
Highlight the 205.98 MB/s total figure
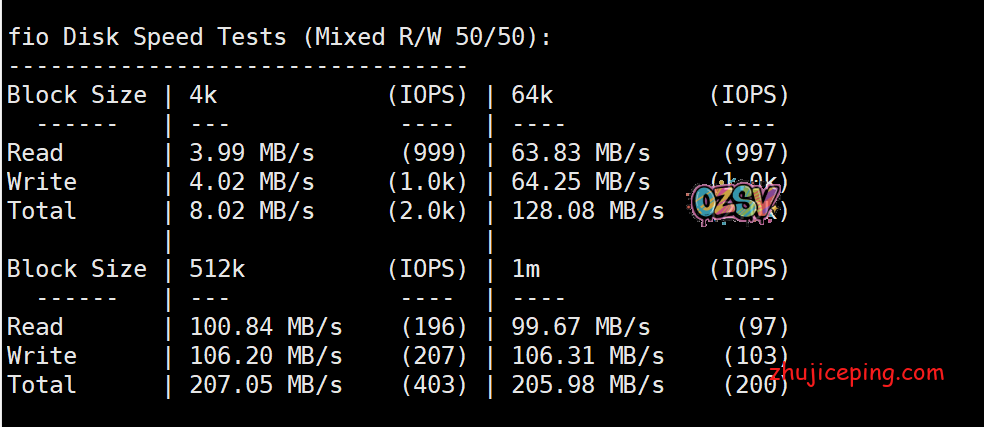588,385
